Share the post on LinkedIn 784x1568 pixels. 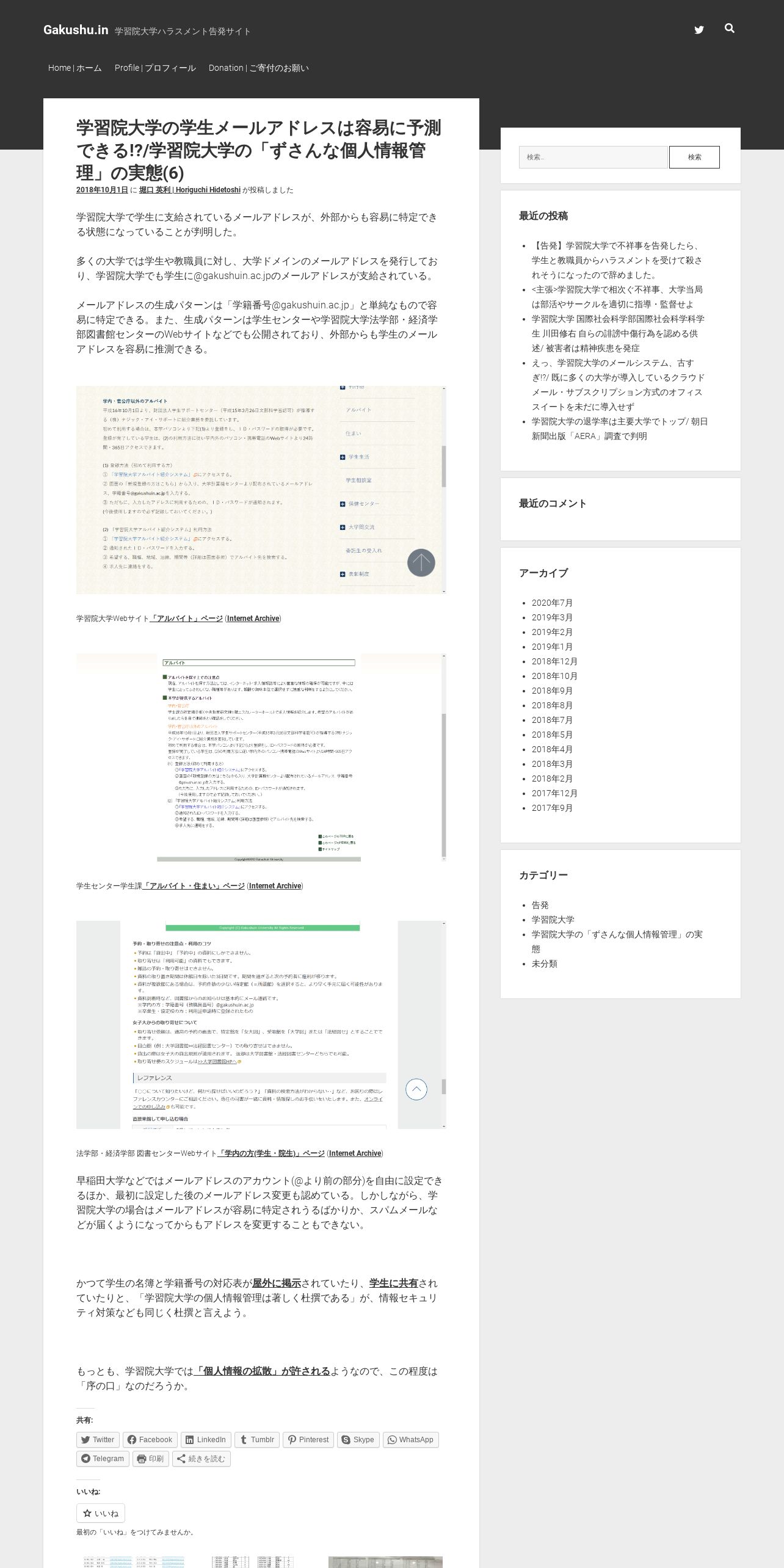206,1440
